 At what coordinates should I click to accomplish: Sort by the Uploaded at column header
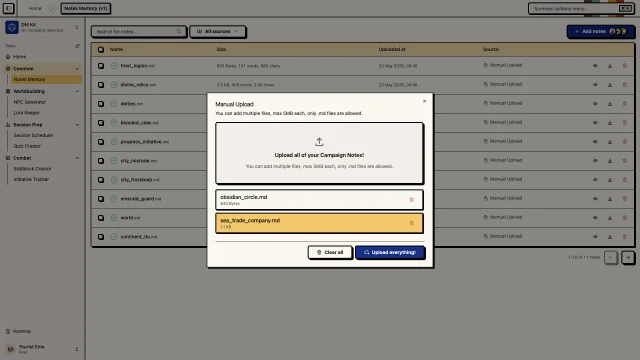[x=392, y=49]
